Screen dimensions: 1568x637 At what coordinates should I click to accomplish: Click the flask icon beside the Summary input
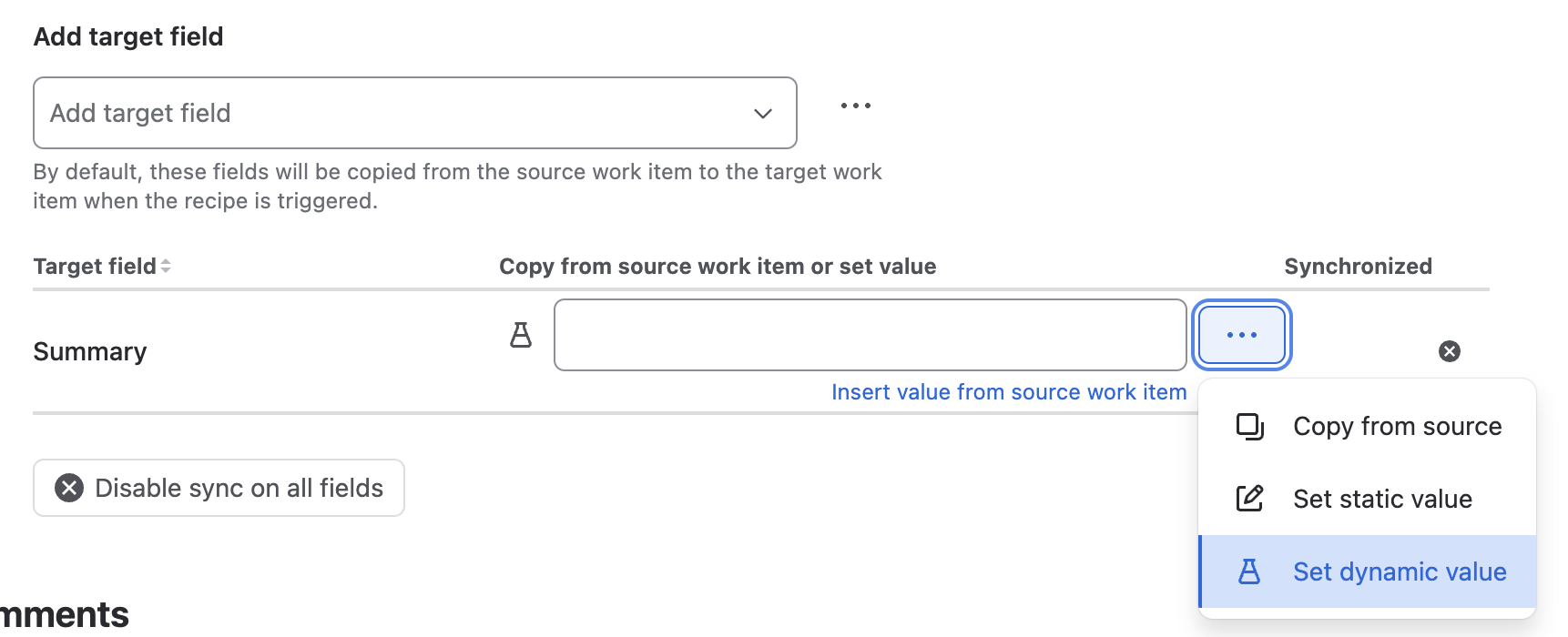click(521, 335)
